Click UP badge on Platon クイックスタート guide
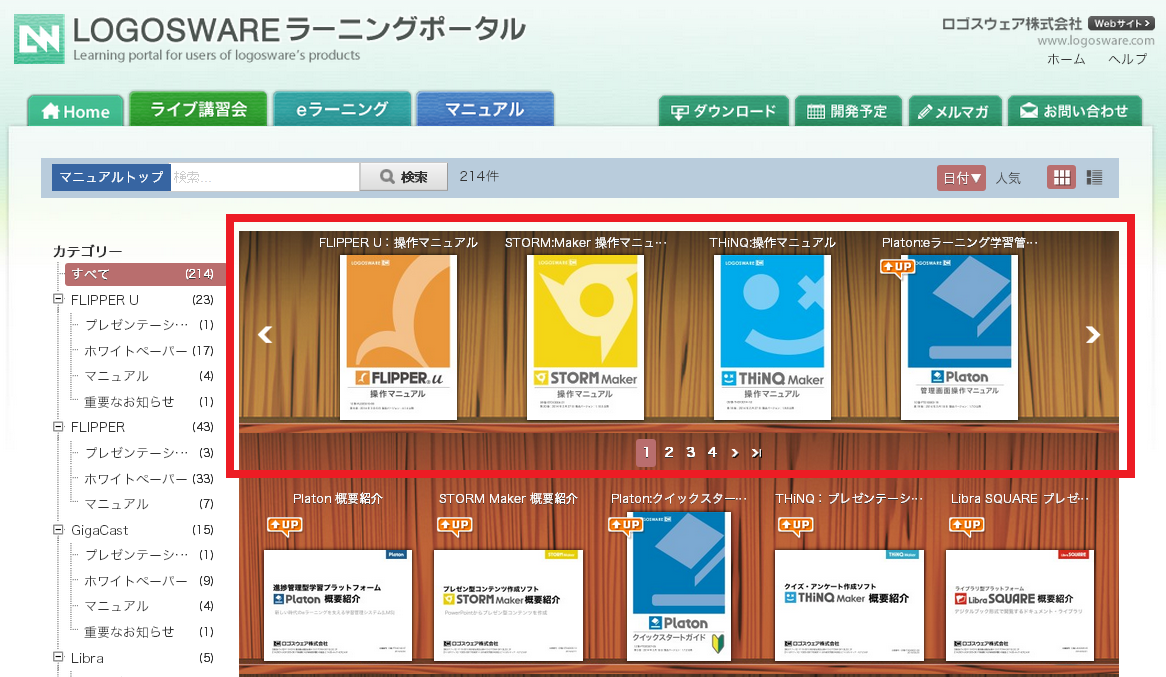This screenshot has height=677, width=1166. (625, 525)
